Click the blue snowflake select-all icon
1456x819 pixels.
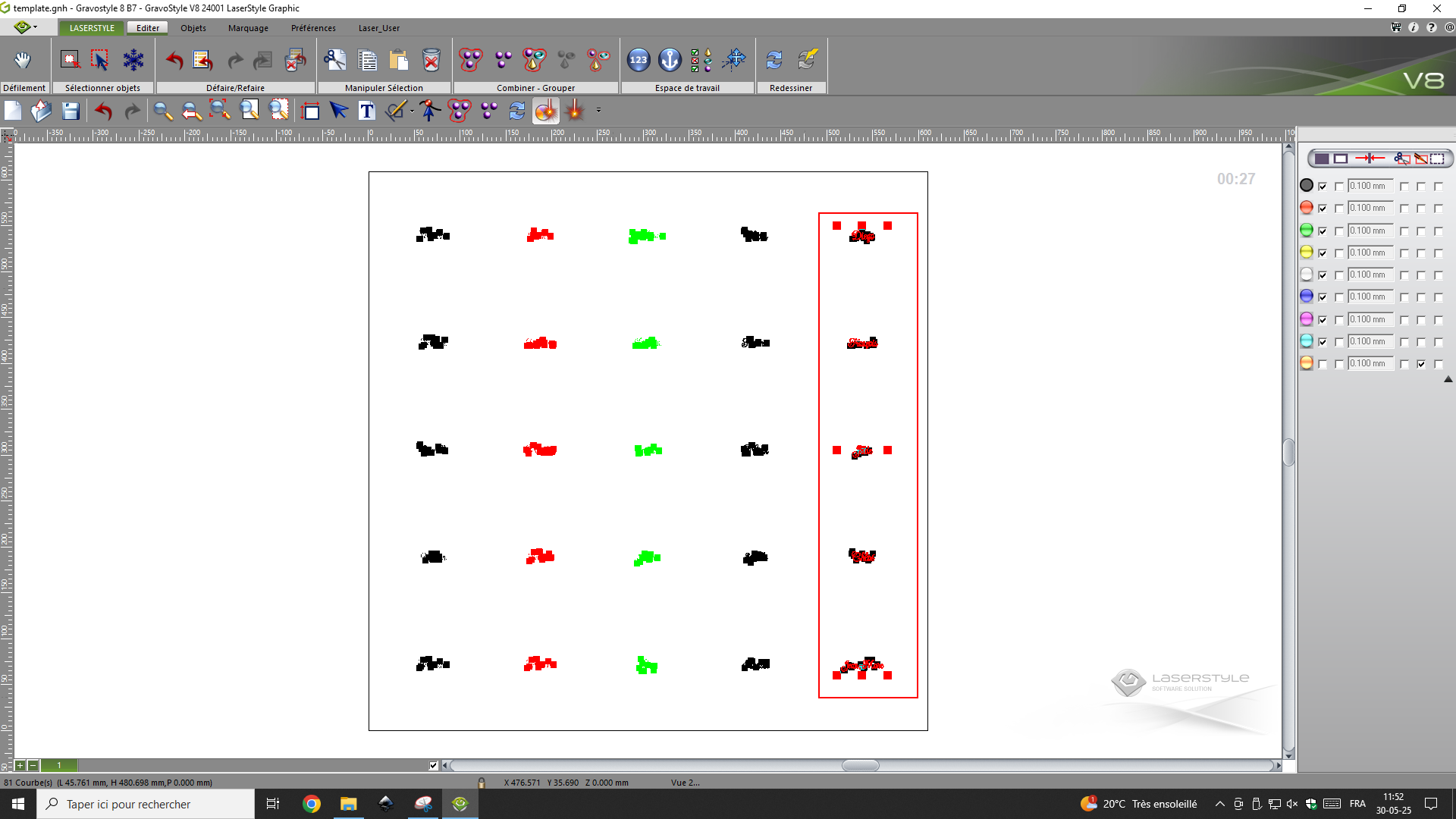pyautogui.click(x=133, y=61)
